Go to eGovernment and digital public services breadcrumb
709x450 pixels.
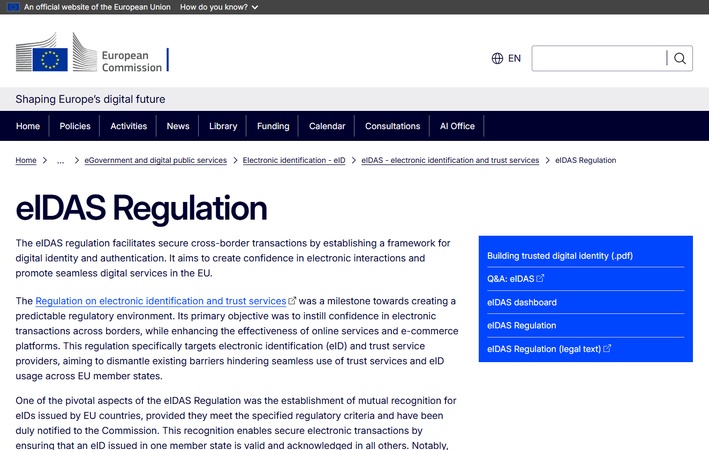(156, 160)
